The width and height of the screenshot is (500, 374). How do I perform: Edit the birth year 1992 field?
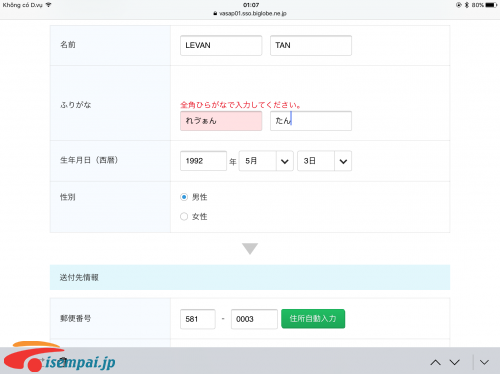pos(203,161)
